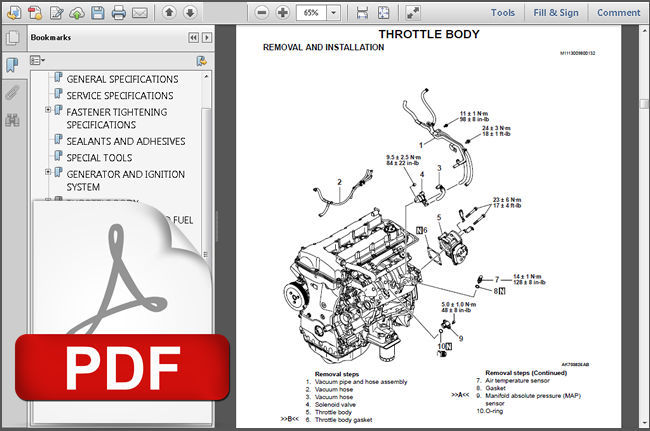This screenshot has width=650, height=431.
Task: Click step 'Air temperature sensor' text
Action: [517, 380]
